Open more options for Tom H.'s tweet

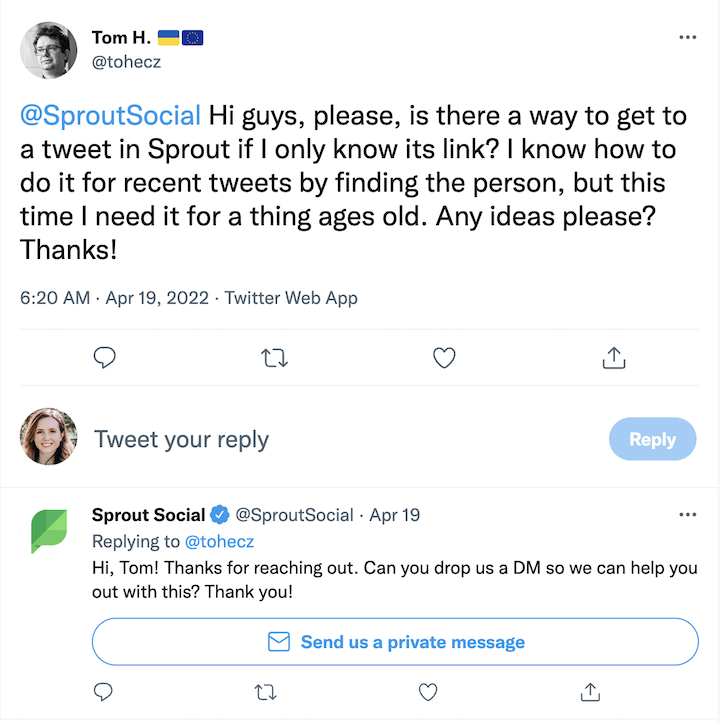tap(687, 37)
